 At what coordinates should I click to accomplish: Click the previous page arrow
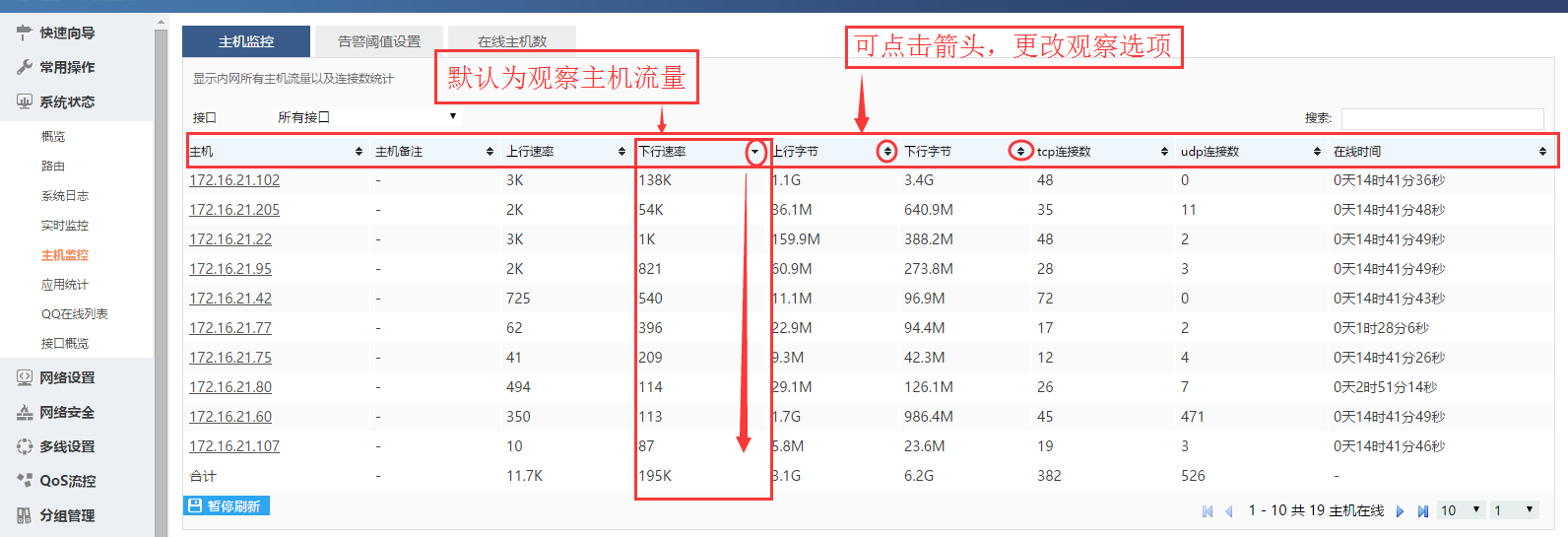coord(1228,511)
